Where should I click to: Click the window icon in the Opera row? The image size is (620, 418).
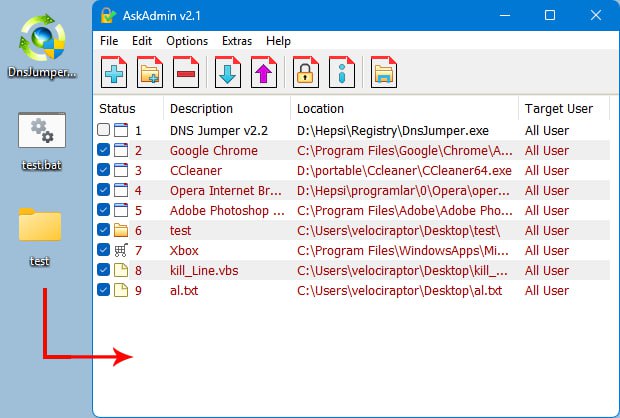pyautogui.click(x=121, y=190)
